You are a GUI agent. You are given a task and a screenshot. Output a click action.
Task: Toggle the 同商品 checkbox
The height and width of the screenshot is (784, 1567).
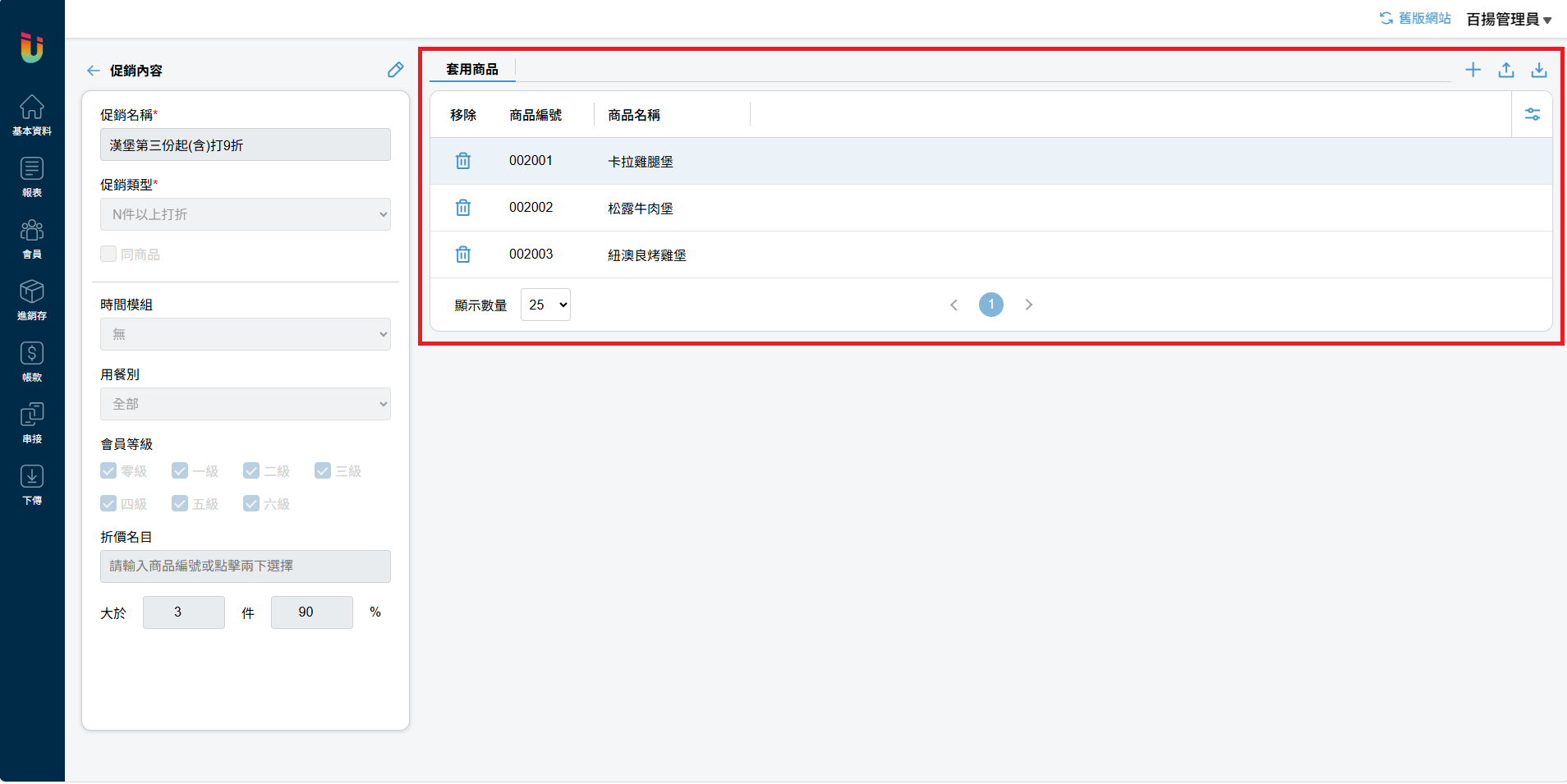108,254
